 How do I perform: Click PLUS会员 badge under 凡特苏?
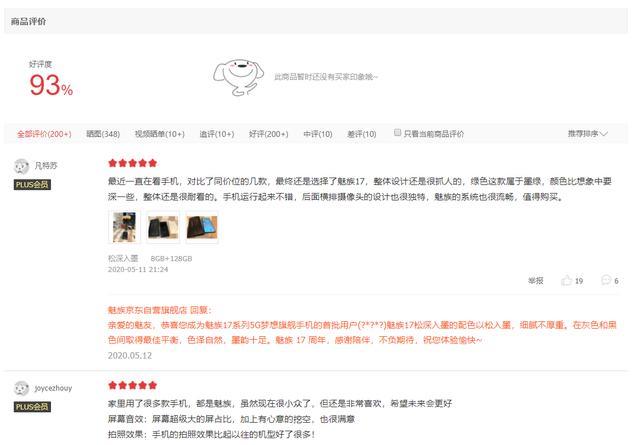tap(32, 185)
